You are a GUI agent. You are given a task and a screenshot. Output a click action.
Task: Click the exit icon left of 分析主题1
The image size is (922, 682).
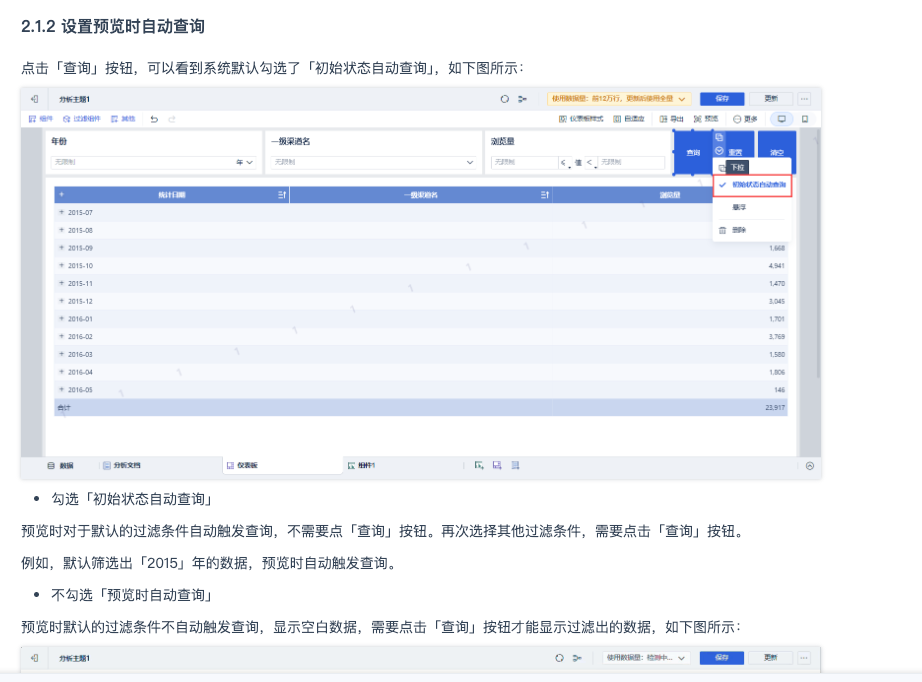pyautogui.click(x=34, y=99)
